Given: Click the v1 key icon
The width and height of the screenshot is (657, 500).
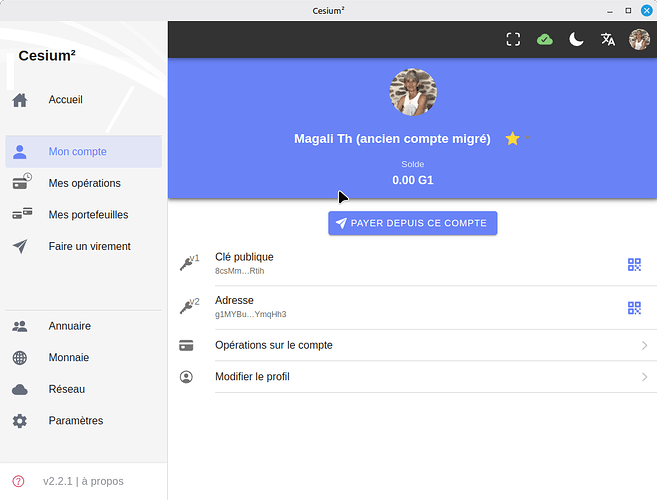Looking at the screenshot, I should click(x=189, y=263).
